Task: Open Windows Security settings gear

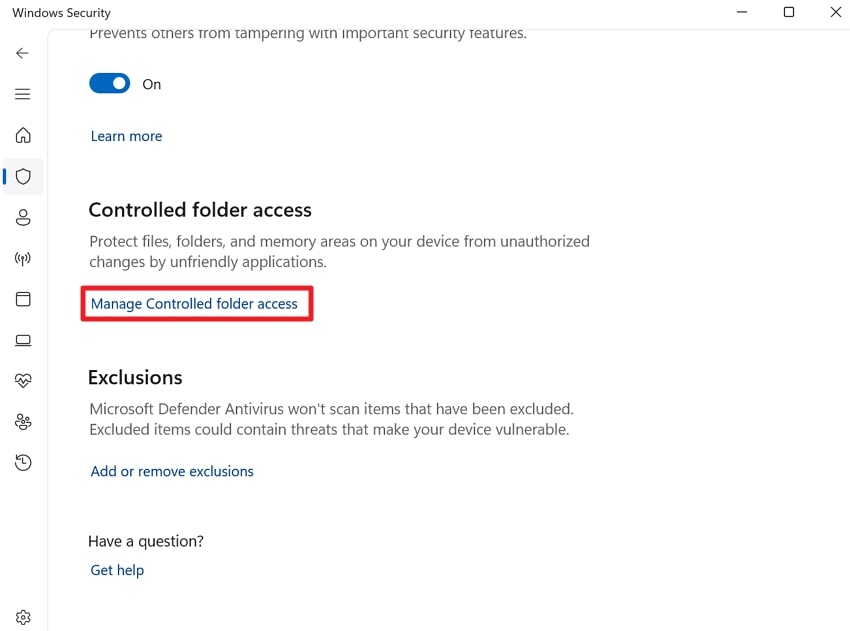Action: [23, 617]
